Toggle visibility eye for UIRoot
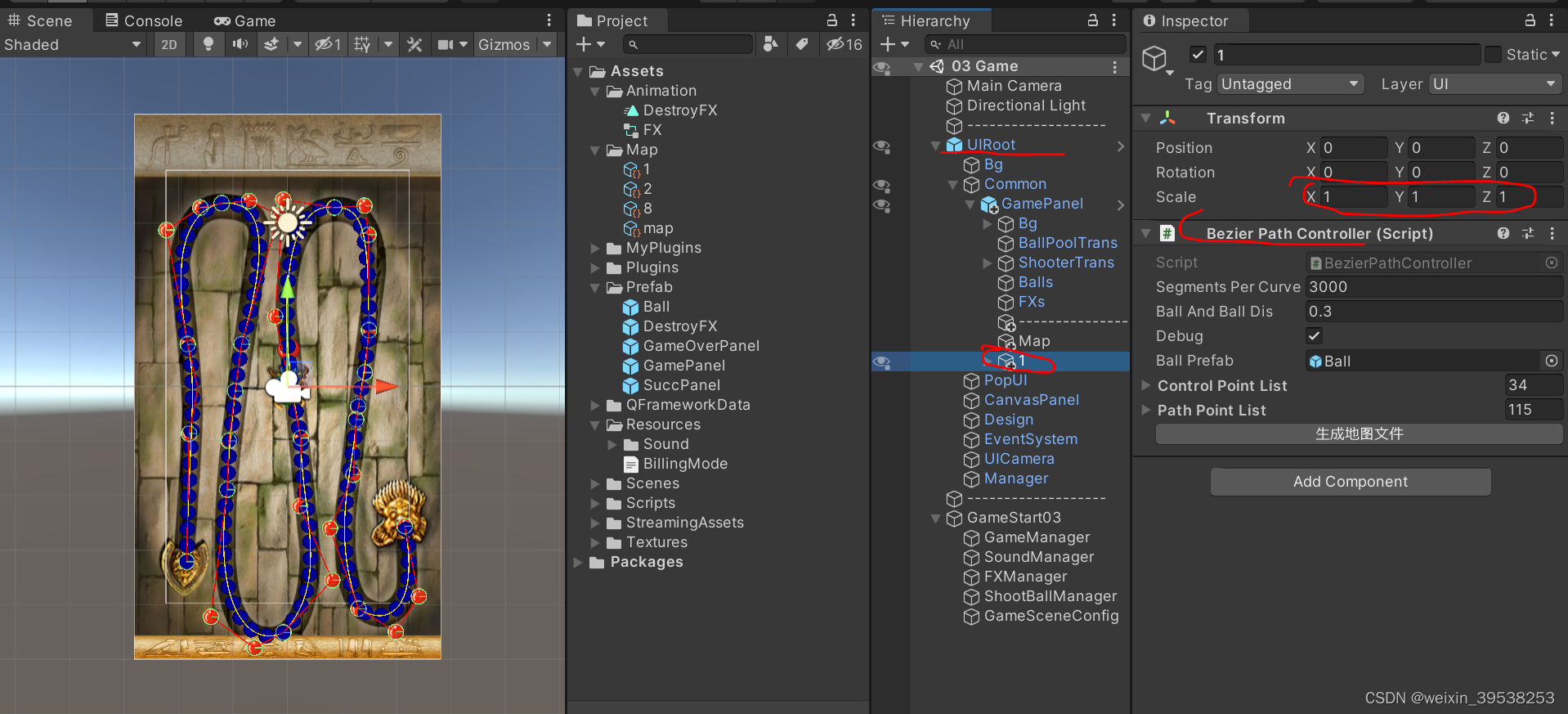Image resolution: width=1568 pixels, height=714 pixels. [x=882, y=146]
